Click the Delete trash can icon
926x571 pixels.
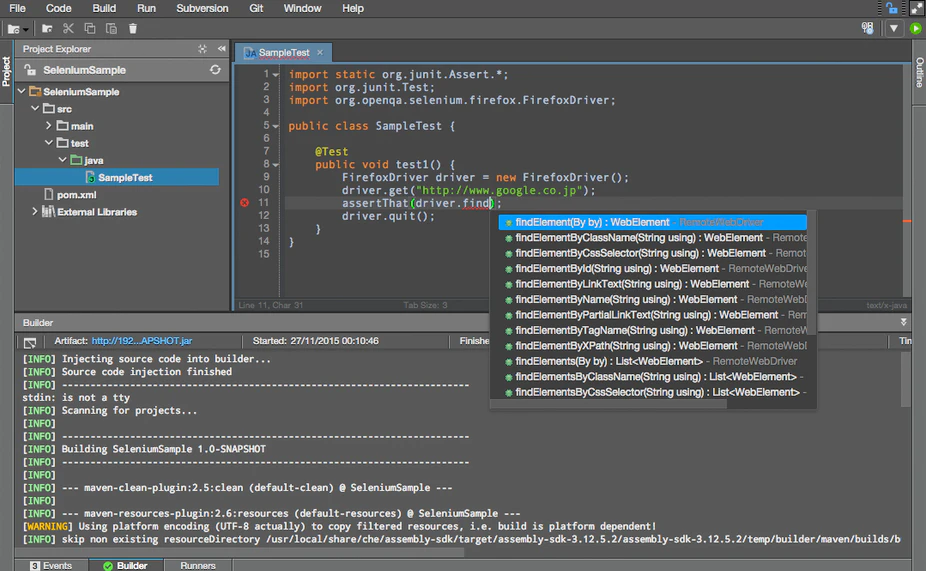tap(133, 28)
